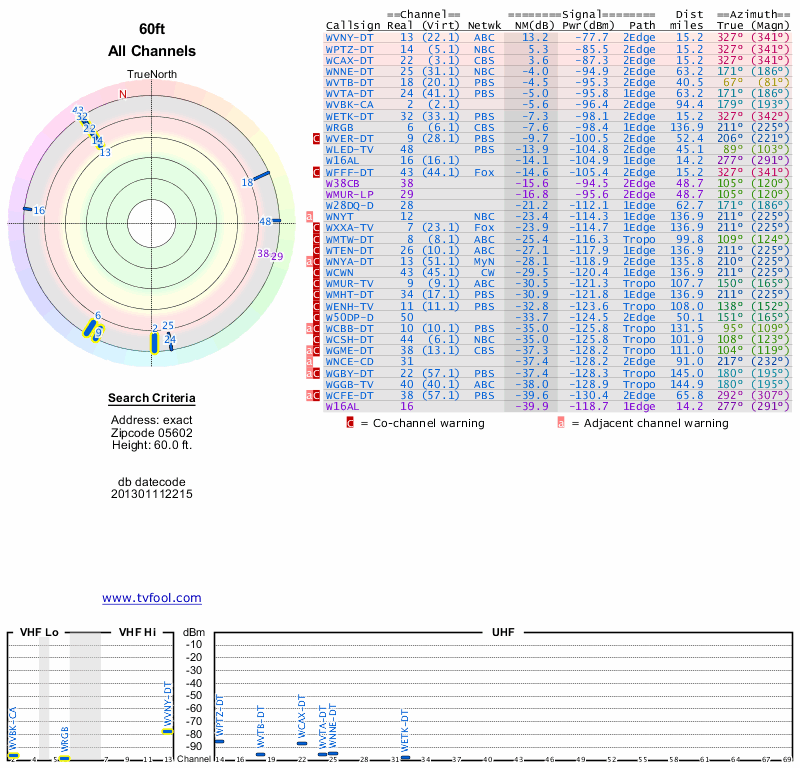Click the Search Criteria heading
Viewport: 800px width, 768px height.
[x=152, y=399]
